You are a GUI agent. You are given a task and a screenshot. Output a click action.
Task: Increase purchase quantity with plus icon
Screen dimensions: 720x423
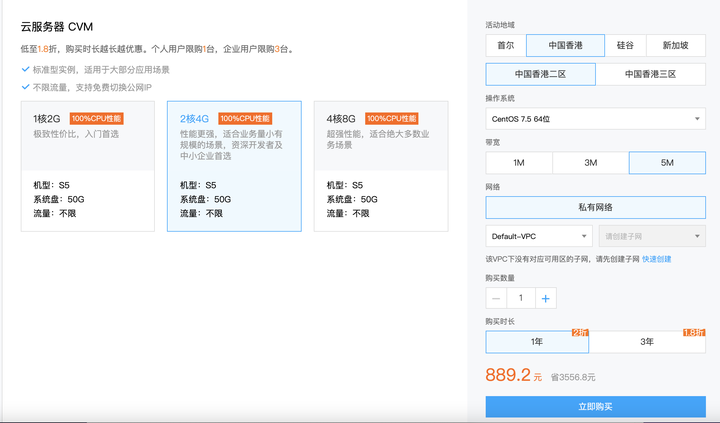[546, 298]
